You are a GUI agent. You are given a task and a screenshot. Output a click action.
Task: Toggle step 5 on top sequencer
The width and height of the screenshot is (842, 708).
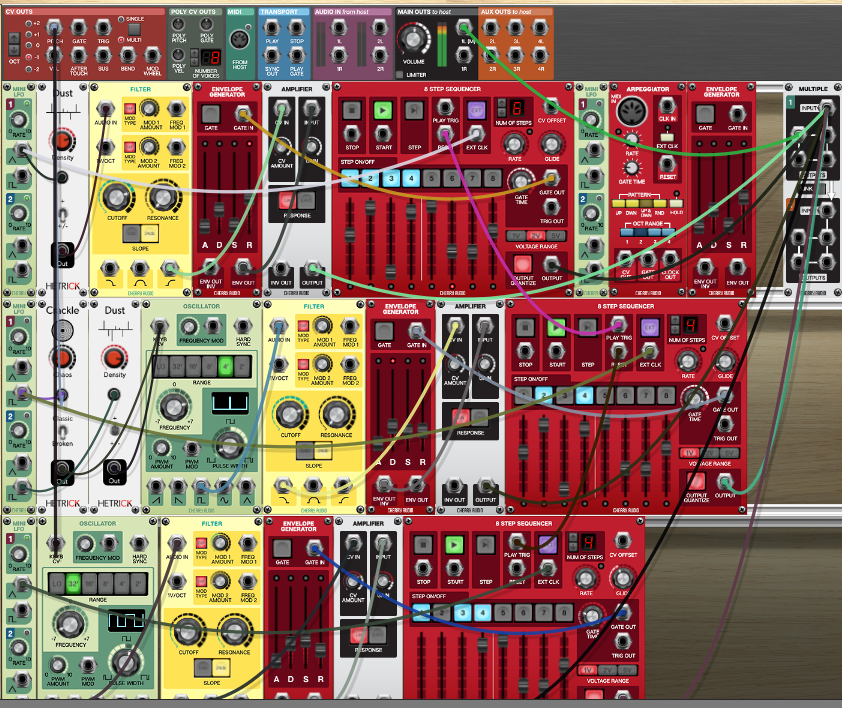pyautogui.click(x=431, y=178)
